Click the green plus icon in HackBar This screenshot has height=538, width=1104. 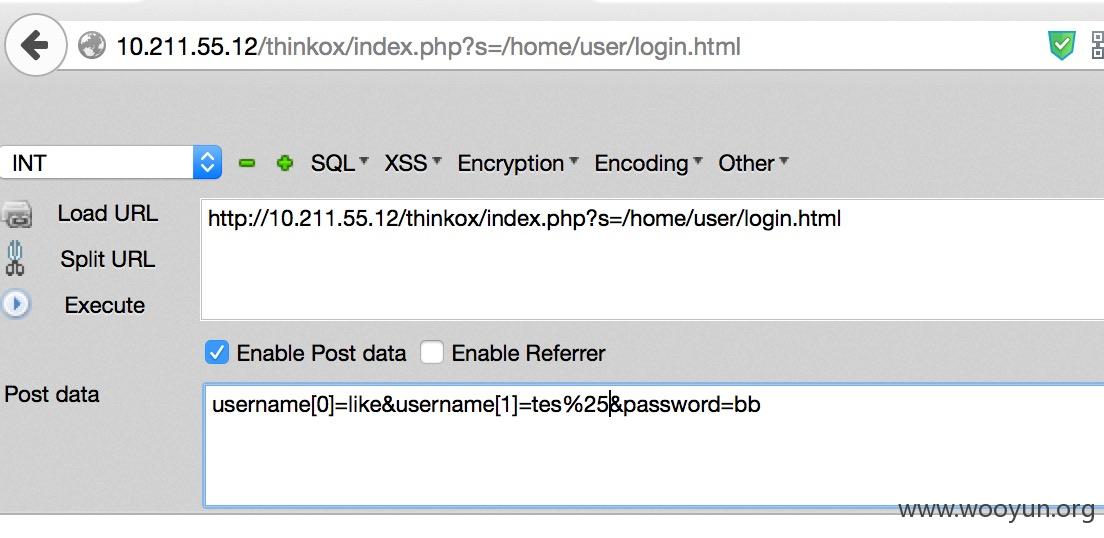[284, 163]
